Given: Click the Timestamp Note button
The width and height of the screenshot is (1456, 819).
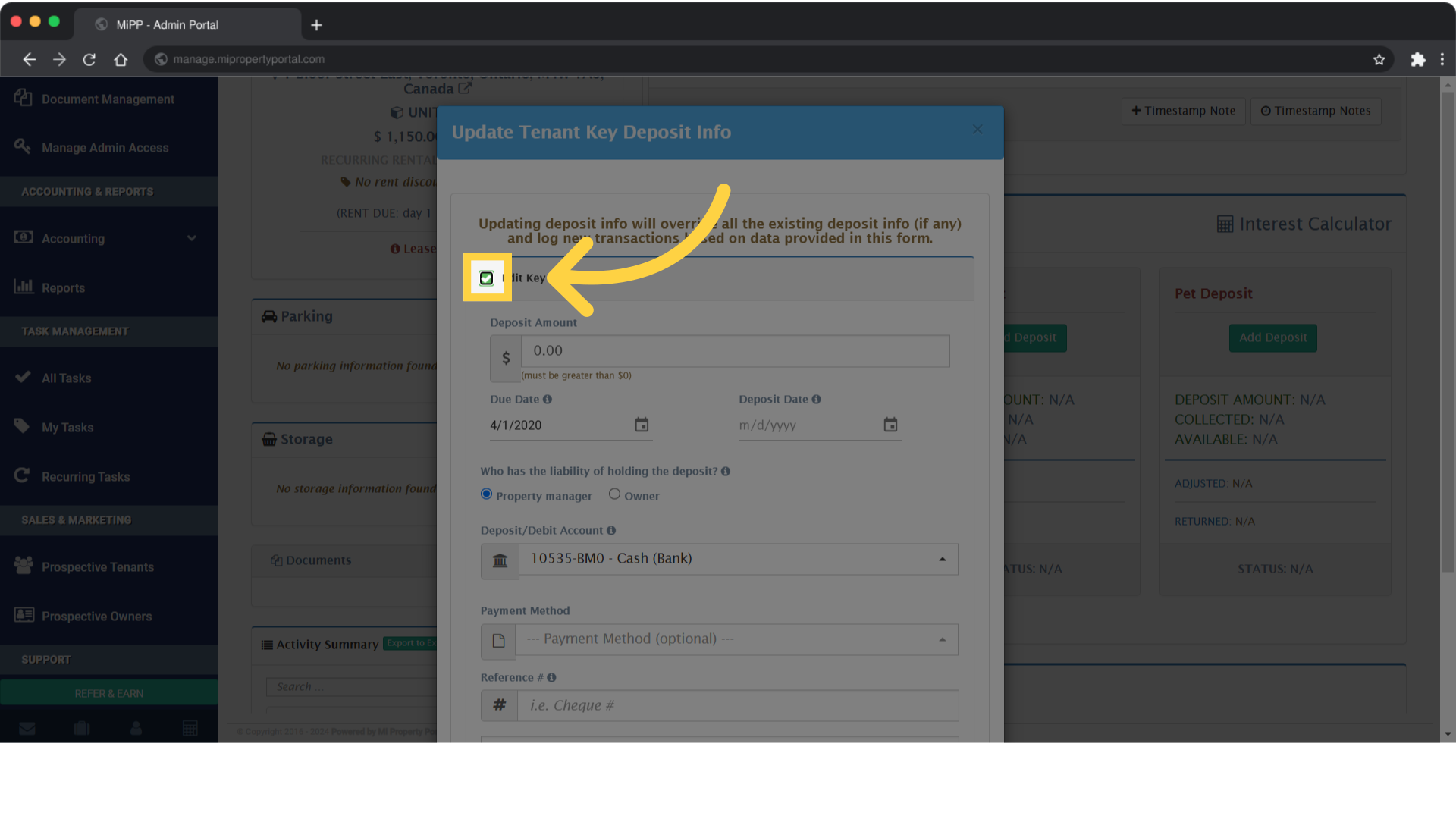Looking at the screenshot, I should point(1183,111).
